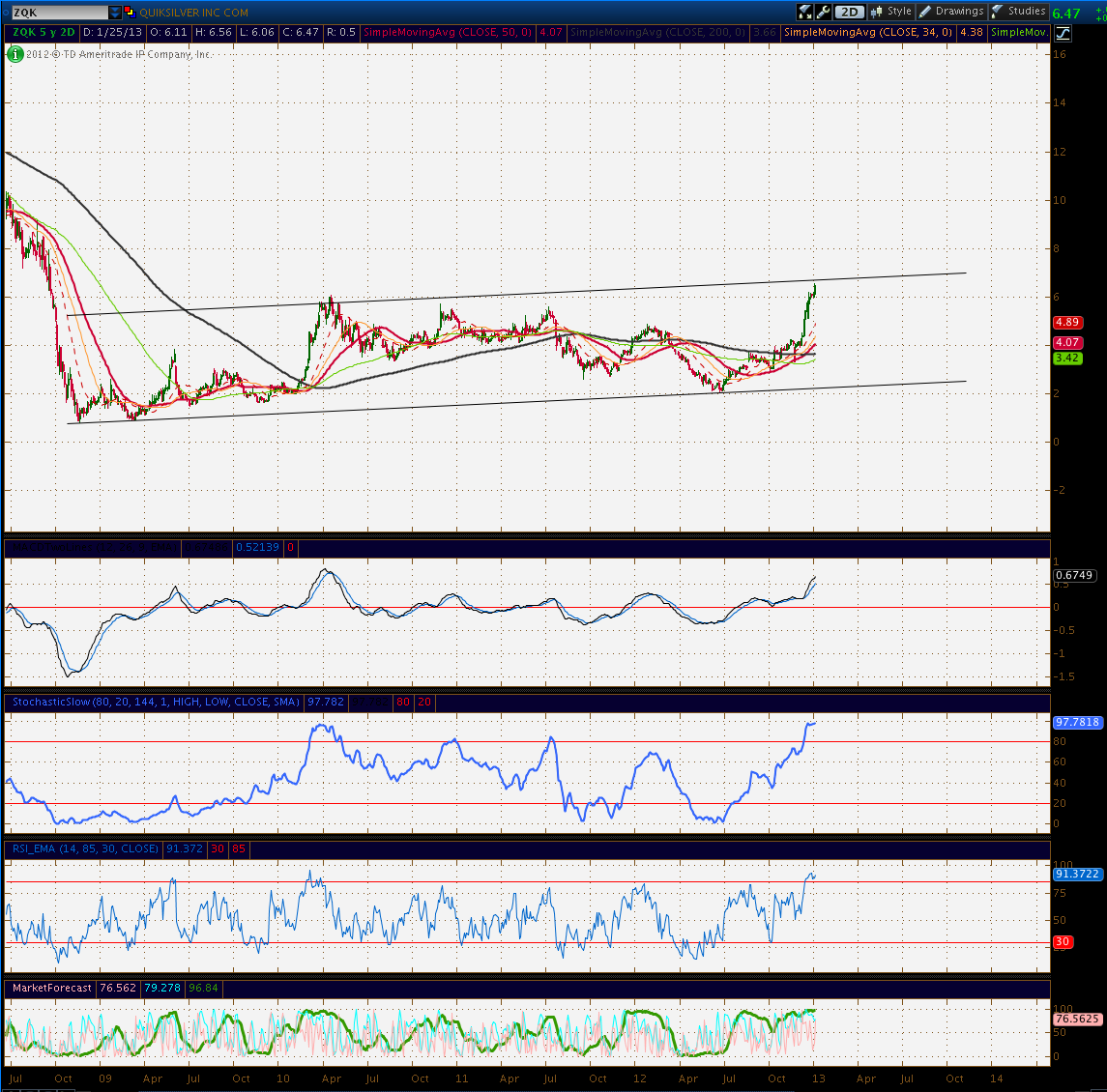Select the SimpleMovingAvg (CLOSE, 50, 0) label
Viewport: 1107px width, 1092px height.
click(x=448, y=33)
